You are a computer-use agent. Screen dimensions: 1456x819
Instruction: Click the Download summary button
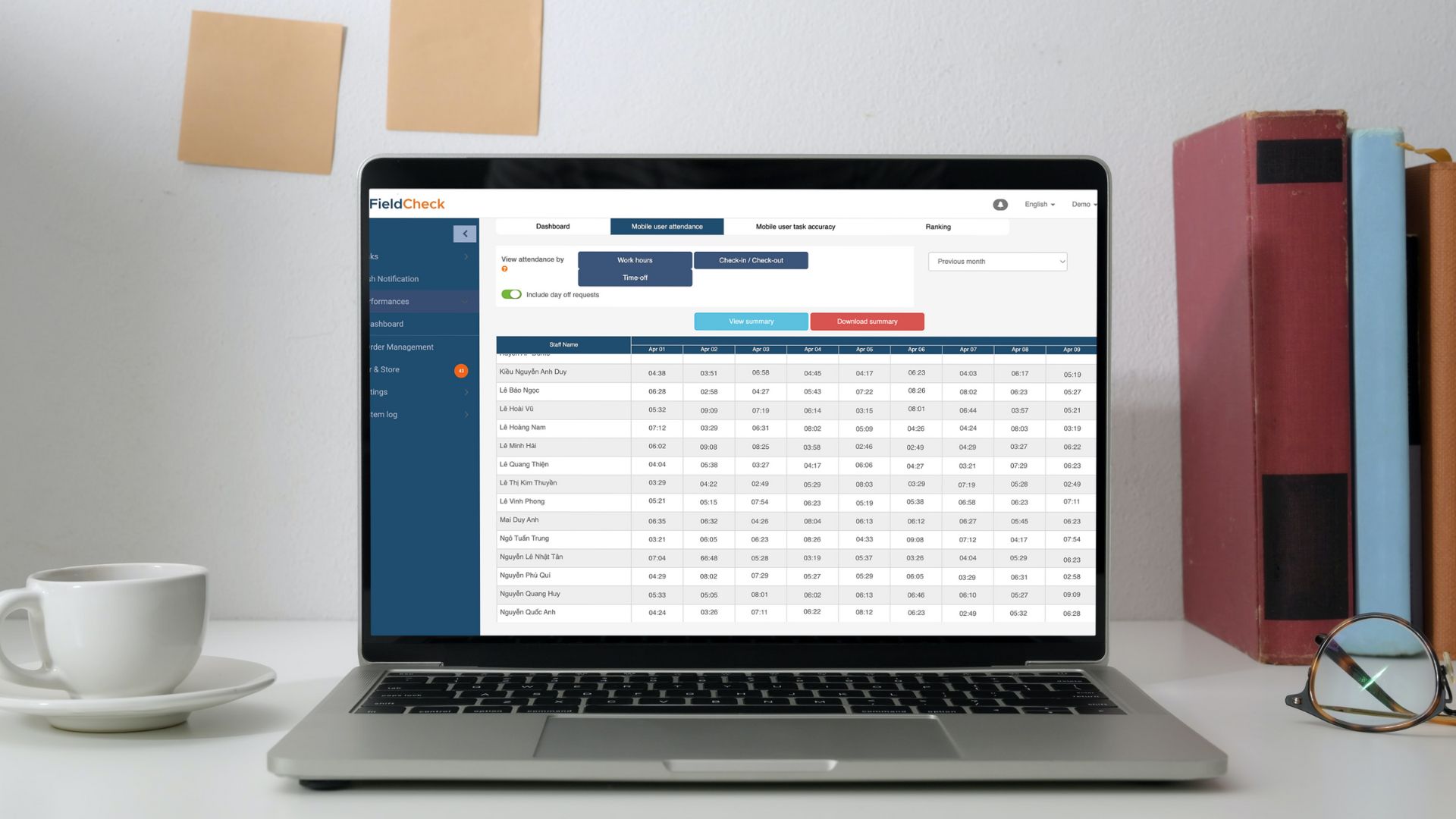[867, 321]
